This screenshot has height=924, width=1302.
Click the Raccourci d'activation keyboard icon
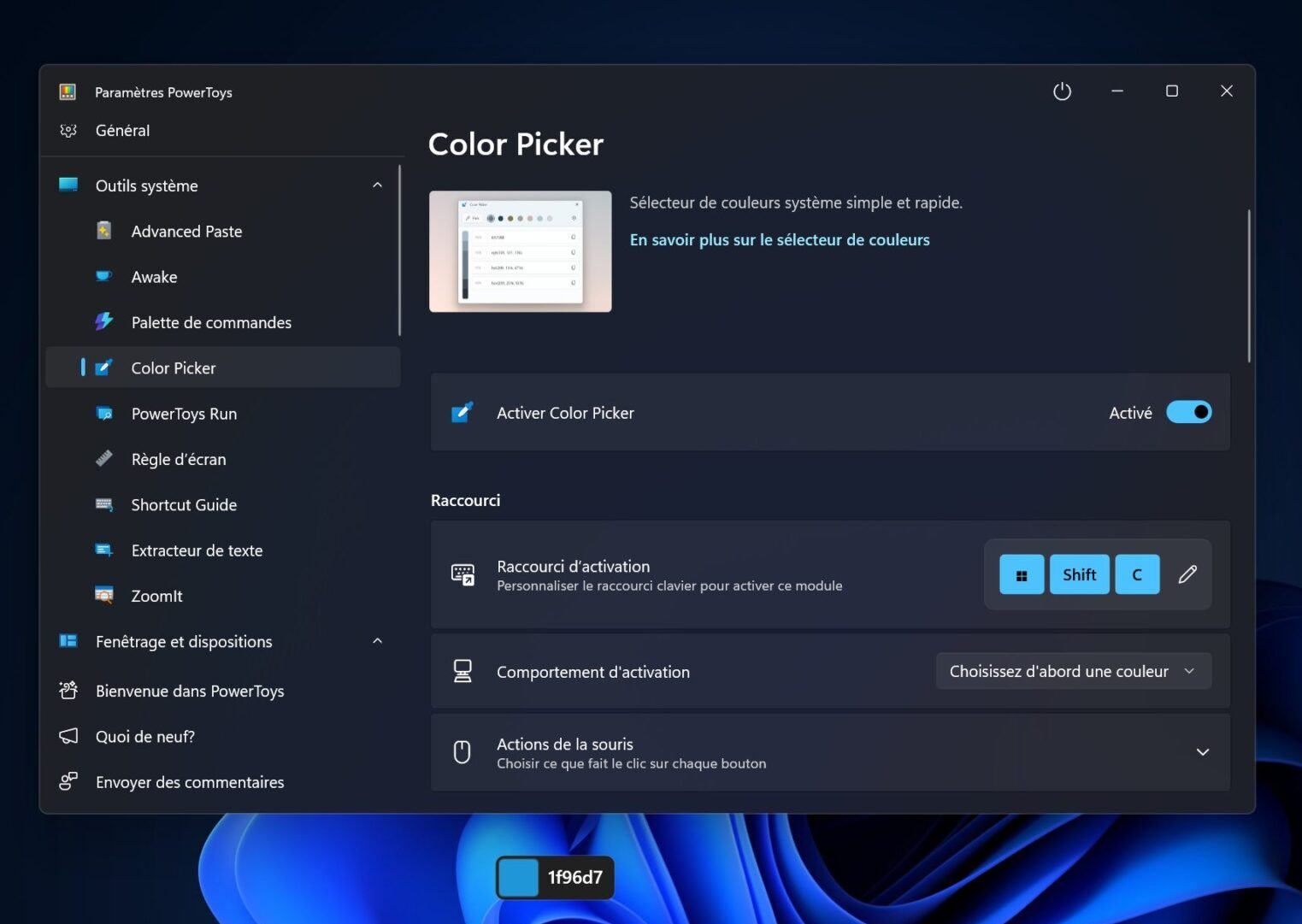pos(462,574)
